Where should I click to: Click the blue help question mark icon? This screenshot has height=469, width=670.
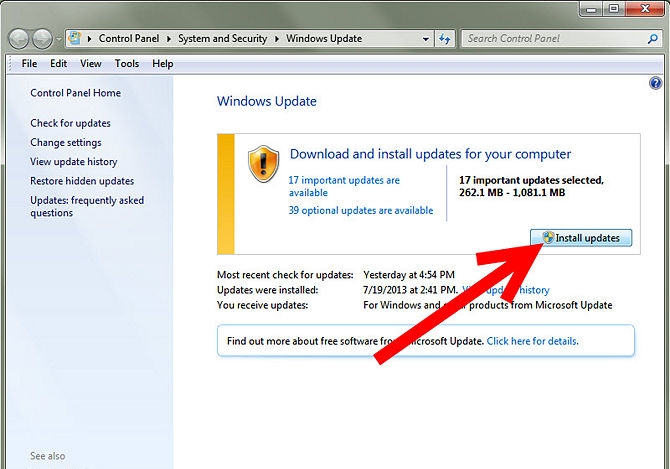coord(655,83)
